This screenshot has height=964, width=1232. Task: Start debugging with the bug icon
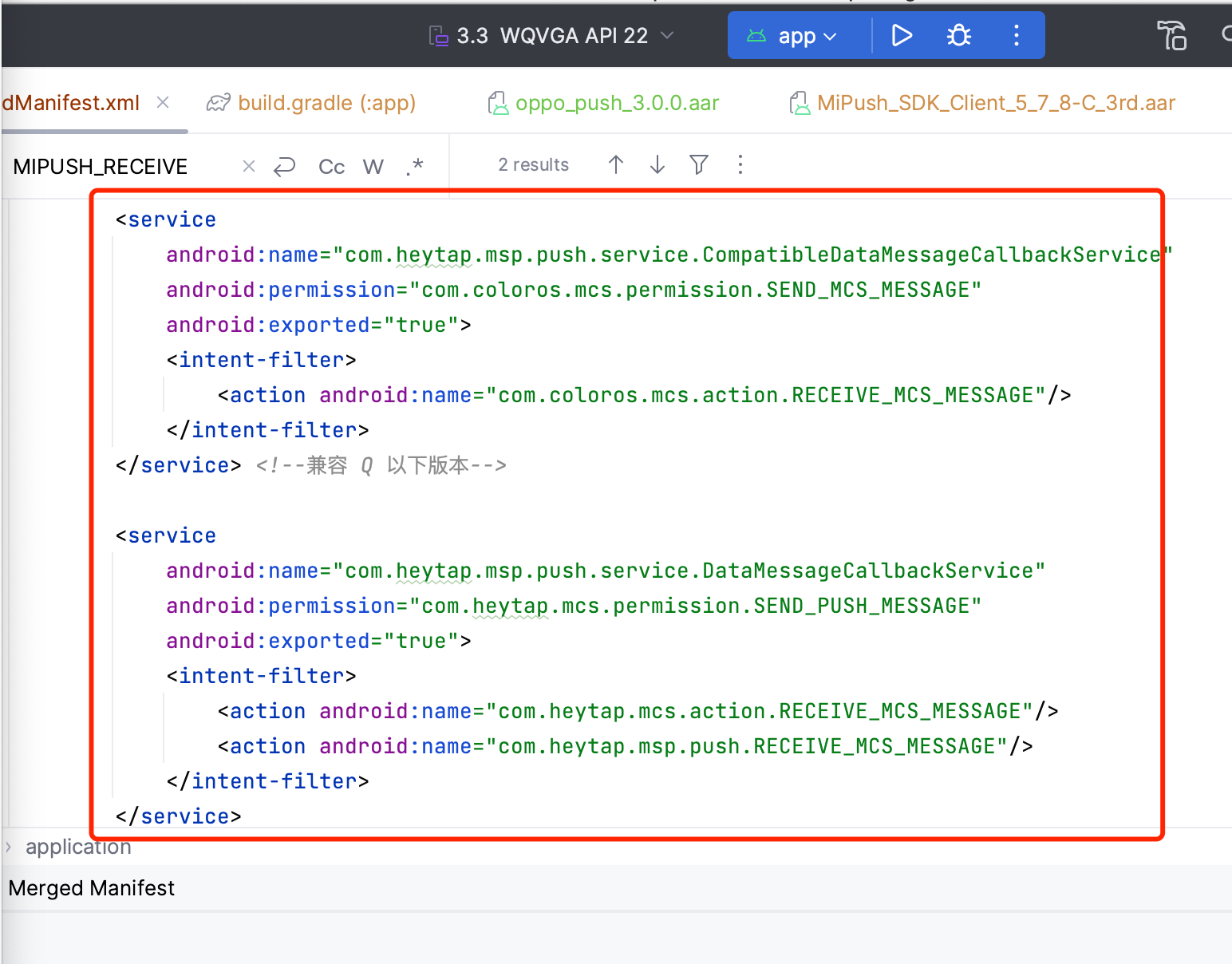coord(958,36)
